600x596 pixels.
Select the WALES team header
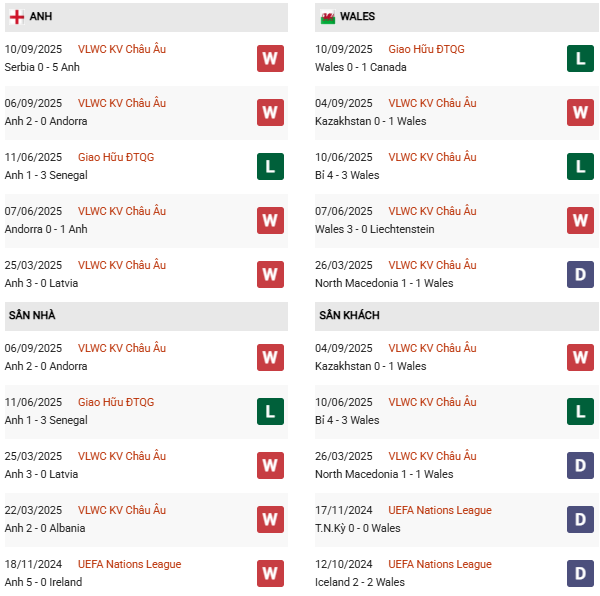[357, 17]
